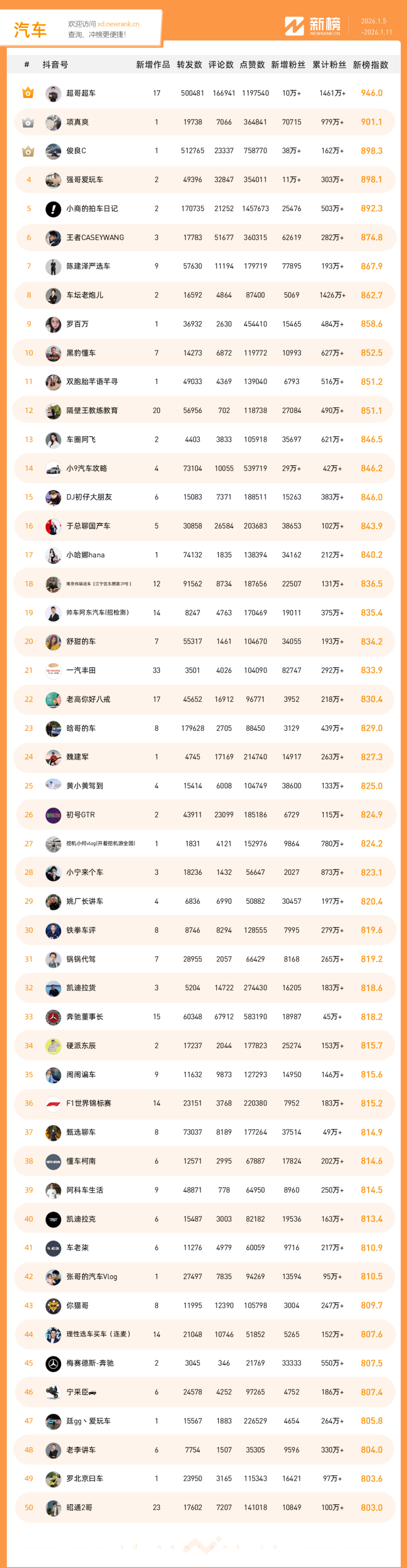Open the 超哥超车 account name

click(x=81, y=93)
